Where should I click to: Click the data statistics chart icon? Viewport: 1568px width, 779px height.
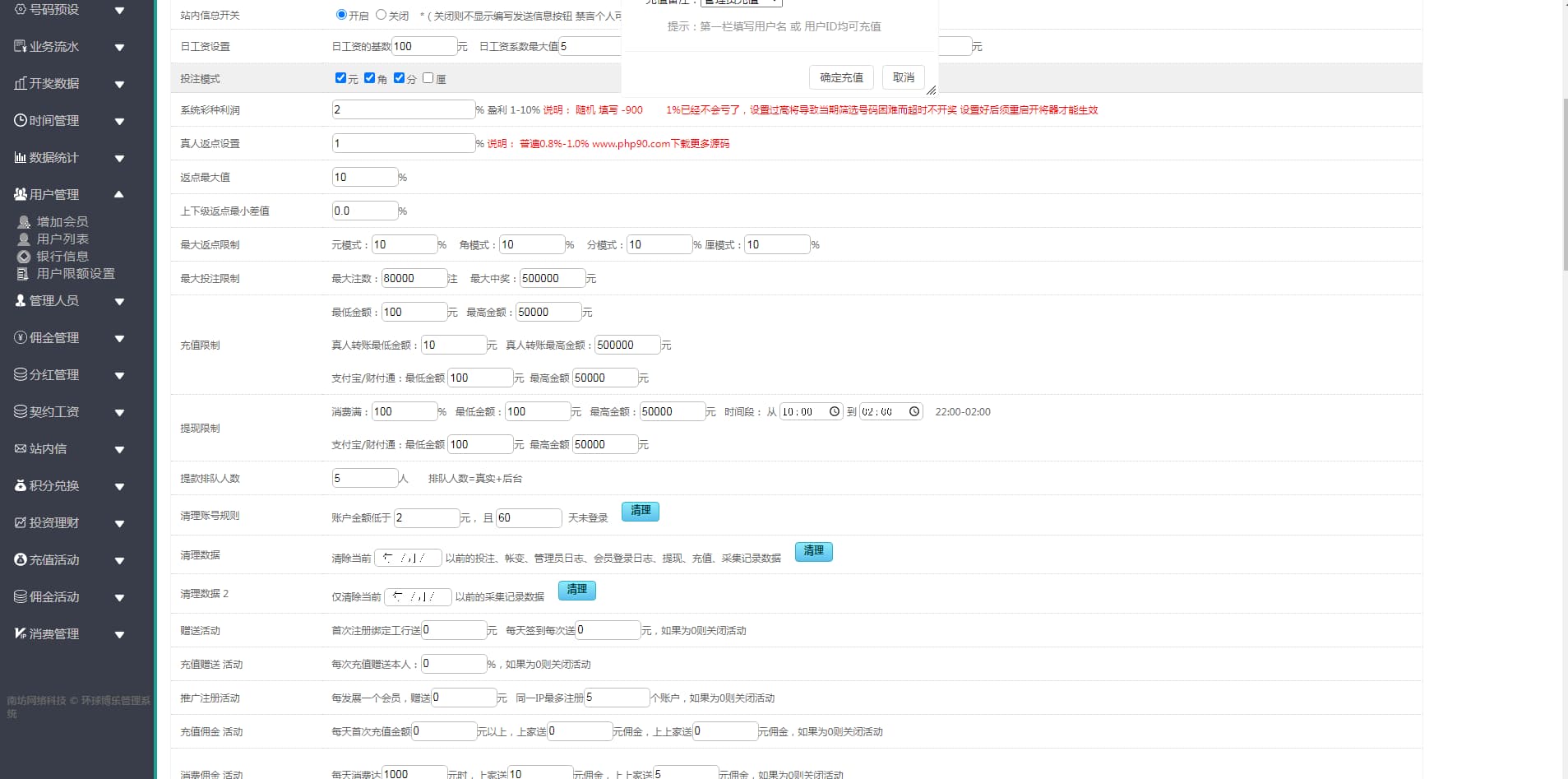[x=21, y=157]
